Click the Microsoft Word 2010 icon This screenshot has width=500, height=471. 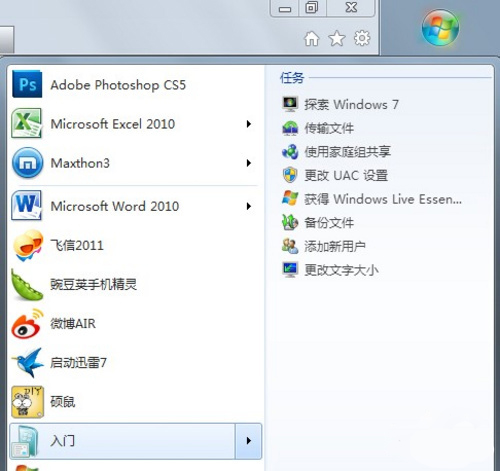(x=27, y=205)
